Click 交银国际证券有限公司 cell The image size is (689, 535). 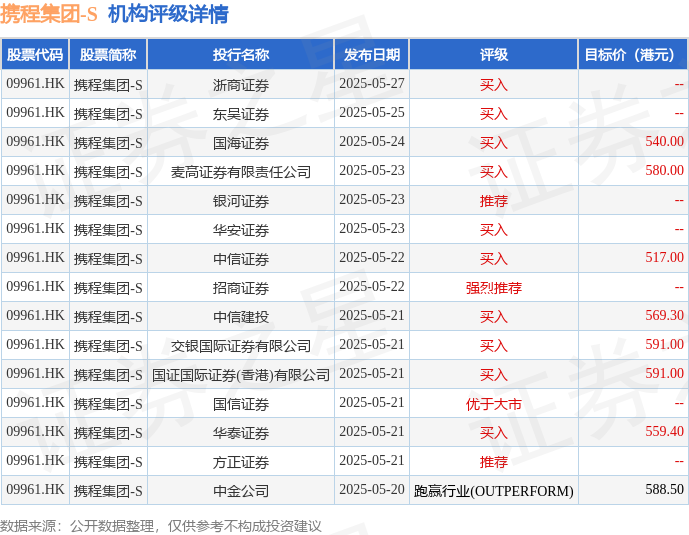coord(241,346)
